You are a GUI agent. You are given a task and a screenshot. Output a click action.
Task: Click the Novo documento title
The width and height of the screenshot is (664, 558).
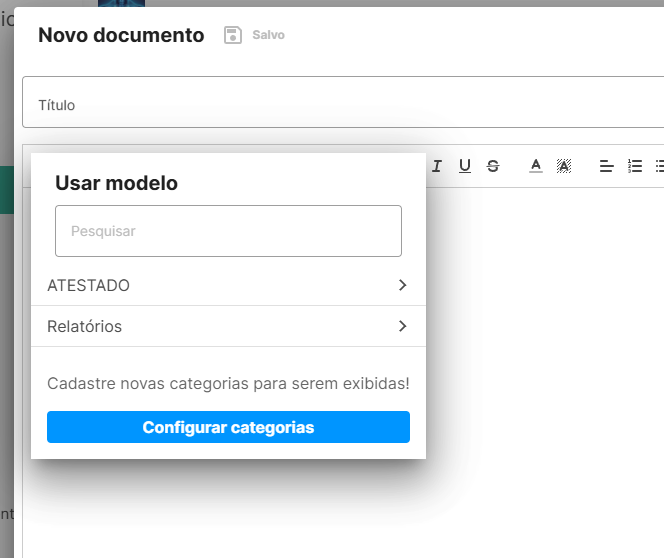pyautogui.click(x=121, y=35)
